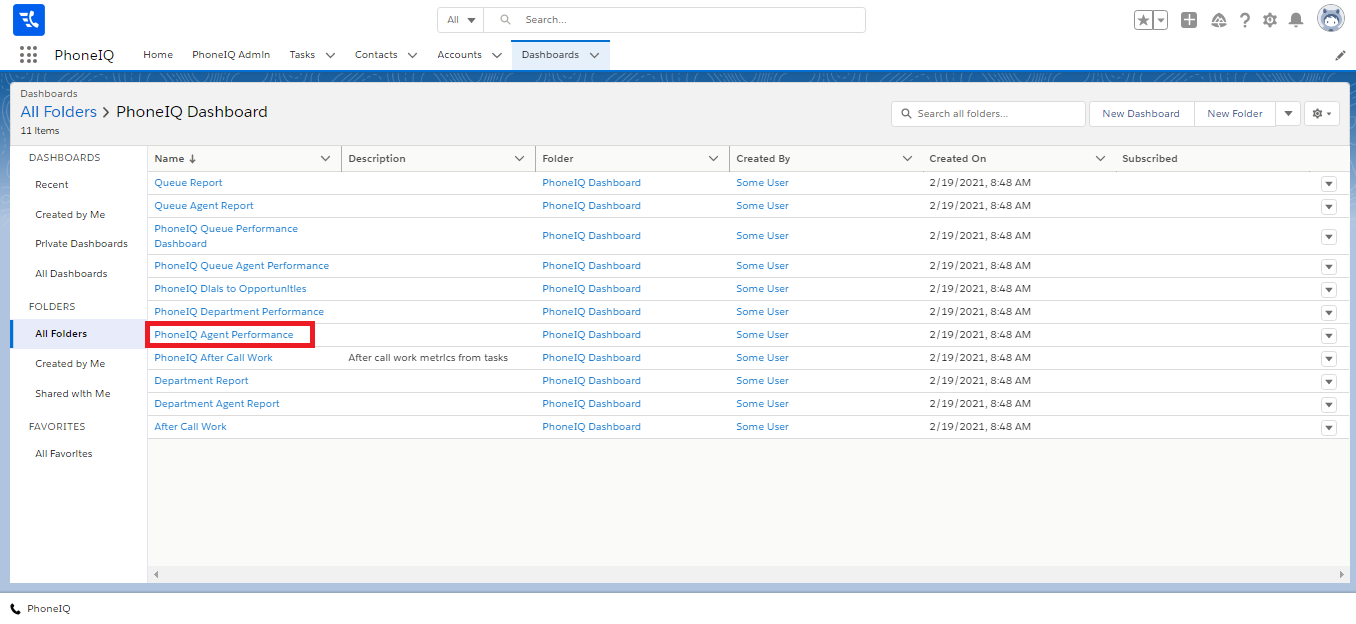Open row actions for Queue Report

click(x=1329, y=184)
